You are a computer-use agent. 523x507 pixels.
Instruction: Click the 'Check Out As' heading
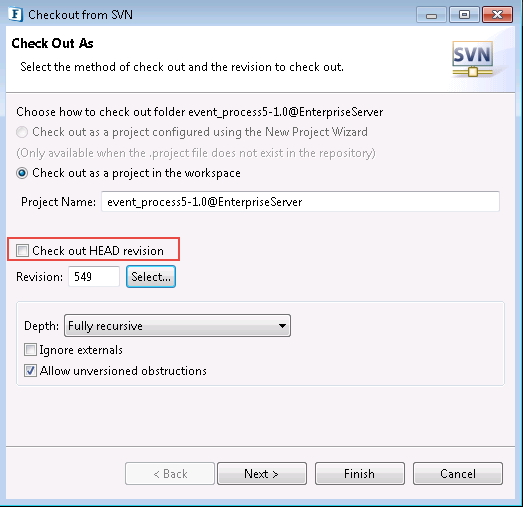[52, 43]
